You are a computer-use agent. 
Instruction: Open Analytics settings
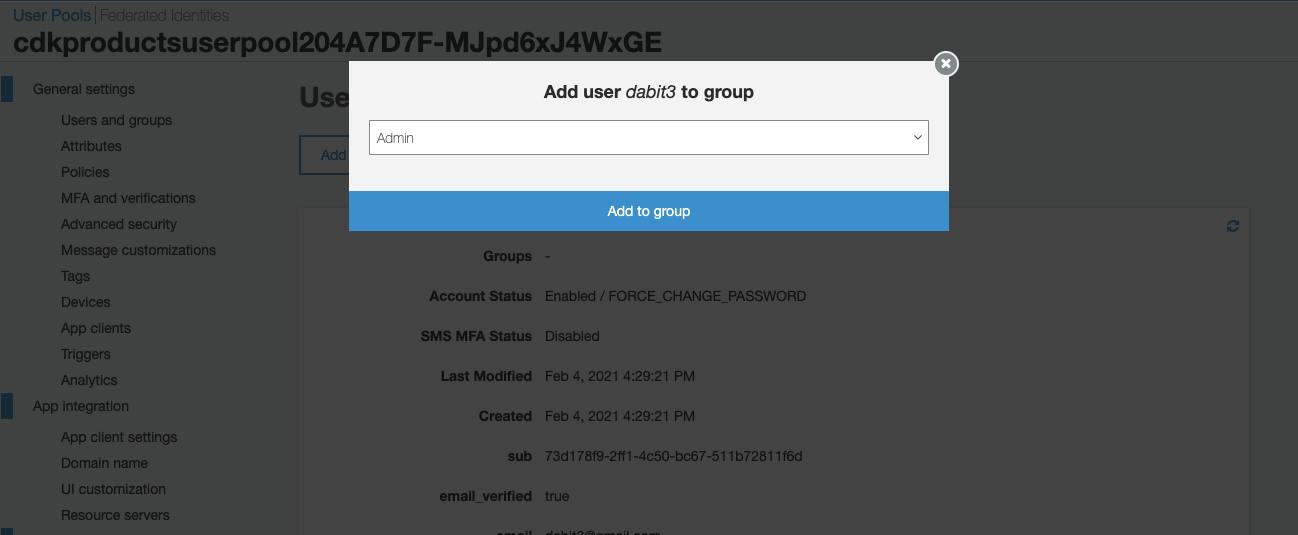tap(89, 380)
